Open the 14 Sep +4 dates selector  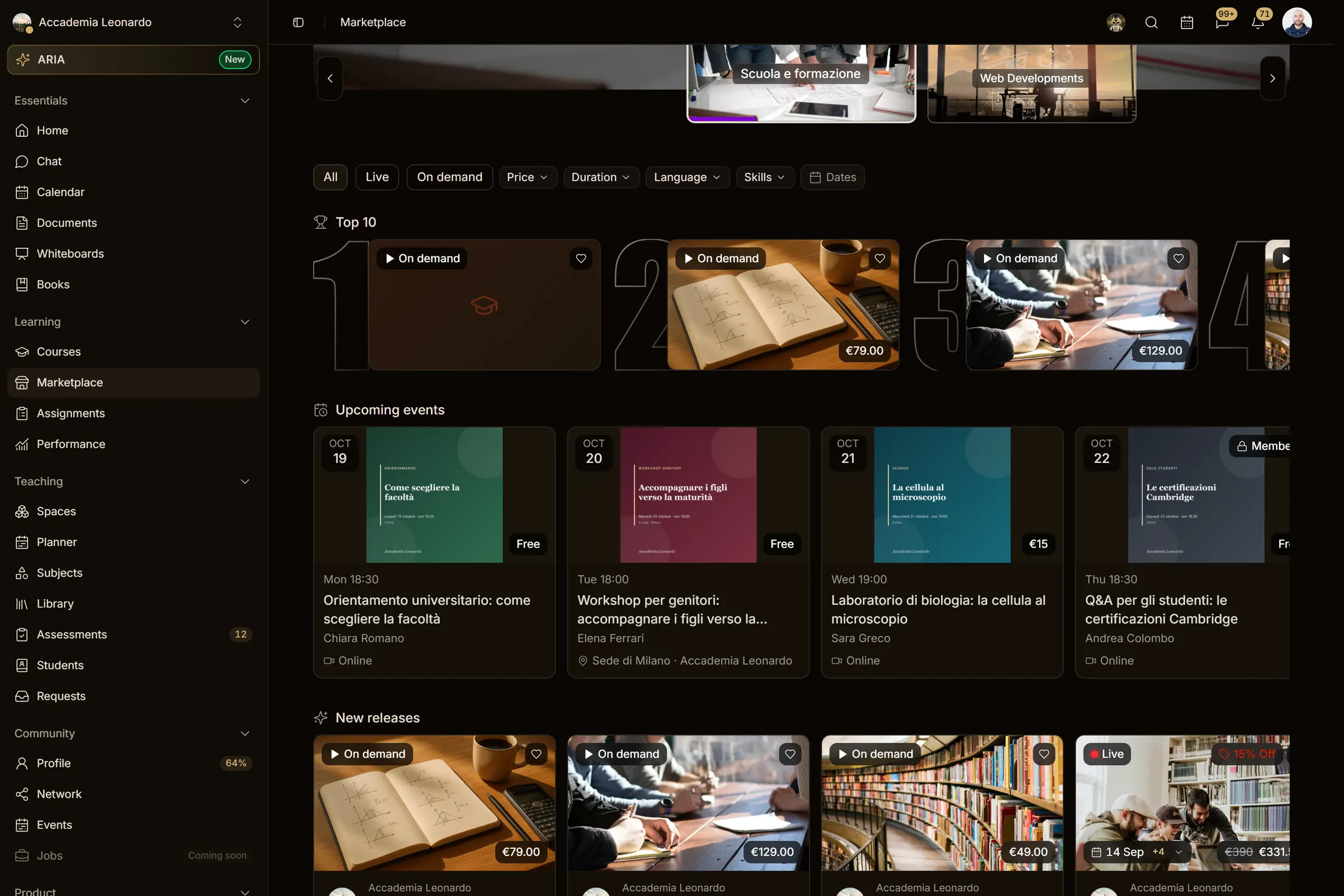coord(1137,852)
